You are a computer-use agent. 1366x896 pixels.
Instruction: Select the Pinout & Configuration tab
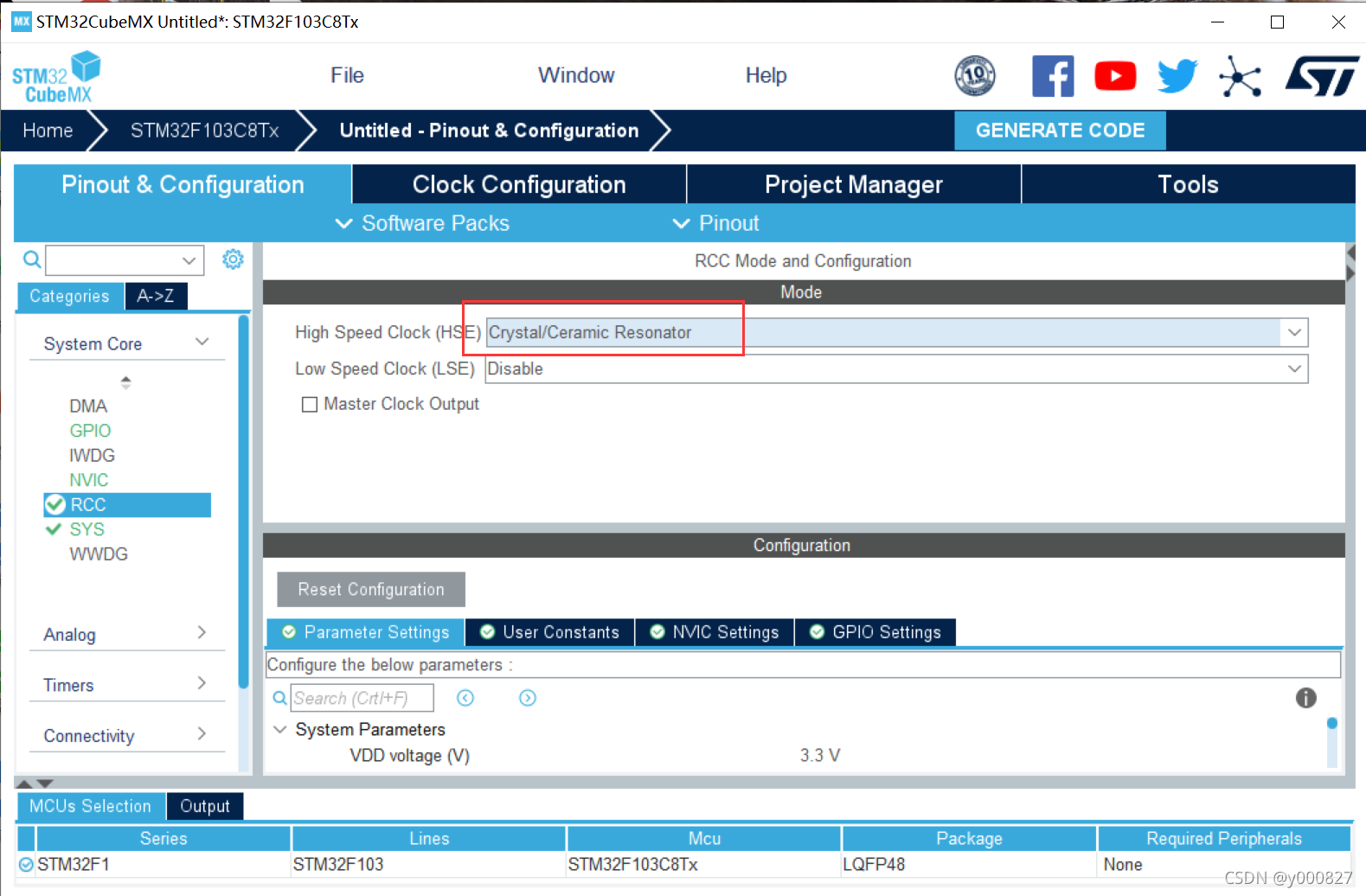[x=183, y=184]
